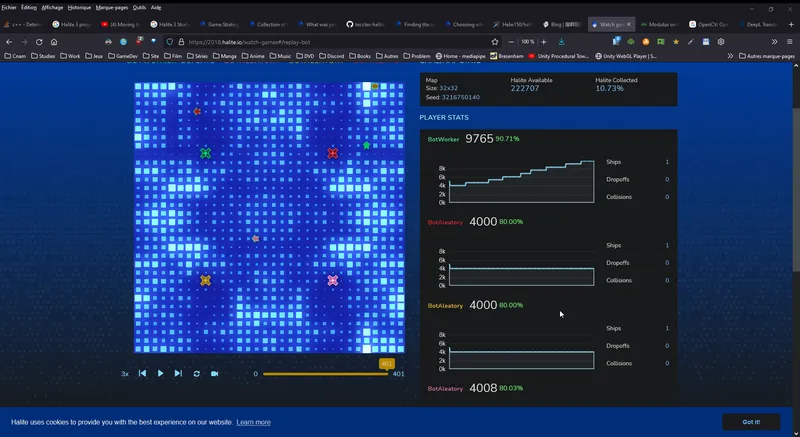The height and width of the screenshot is (437, 800).
Task: Switch to the Game Strategy browser tab
Action: [218, 24]
